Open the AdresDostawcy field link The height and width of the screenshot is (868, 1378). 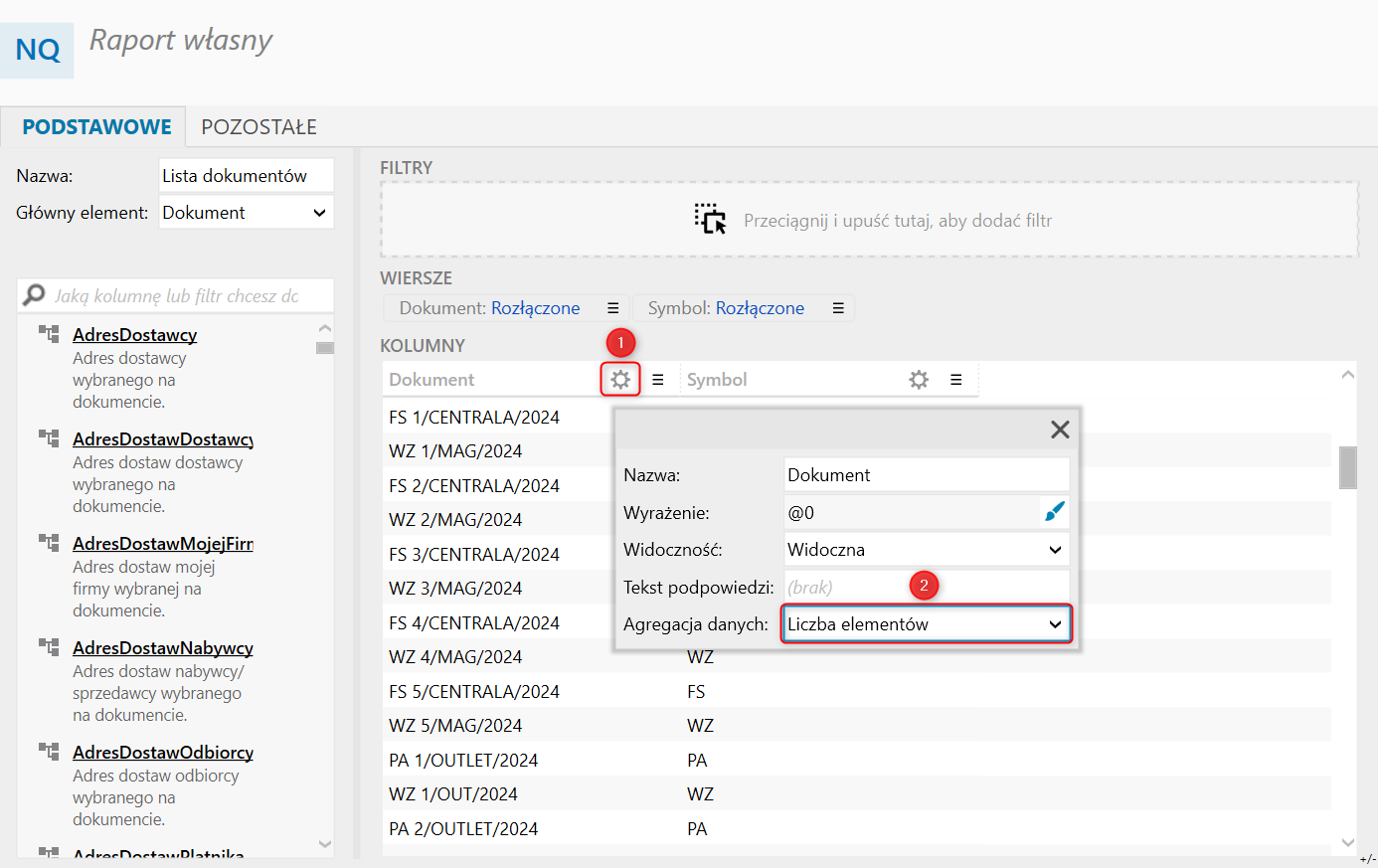(135, 335)
